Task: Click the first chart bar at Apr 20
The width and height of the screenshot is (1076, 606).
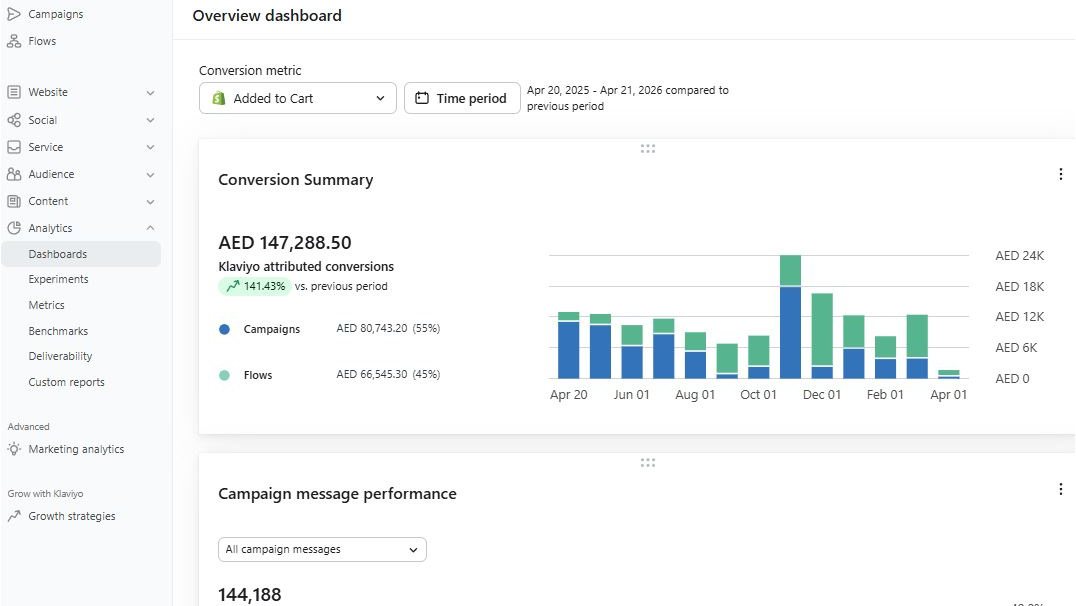Action: pyautogui.click(x=568, y=345)
